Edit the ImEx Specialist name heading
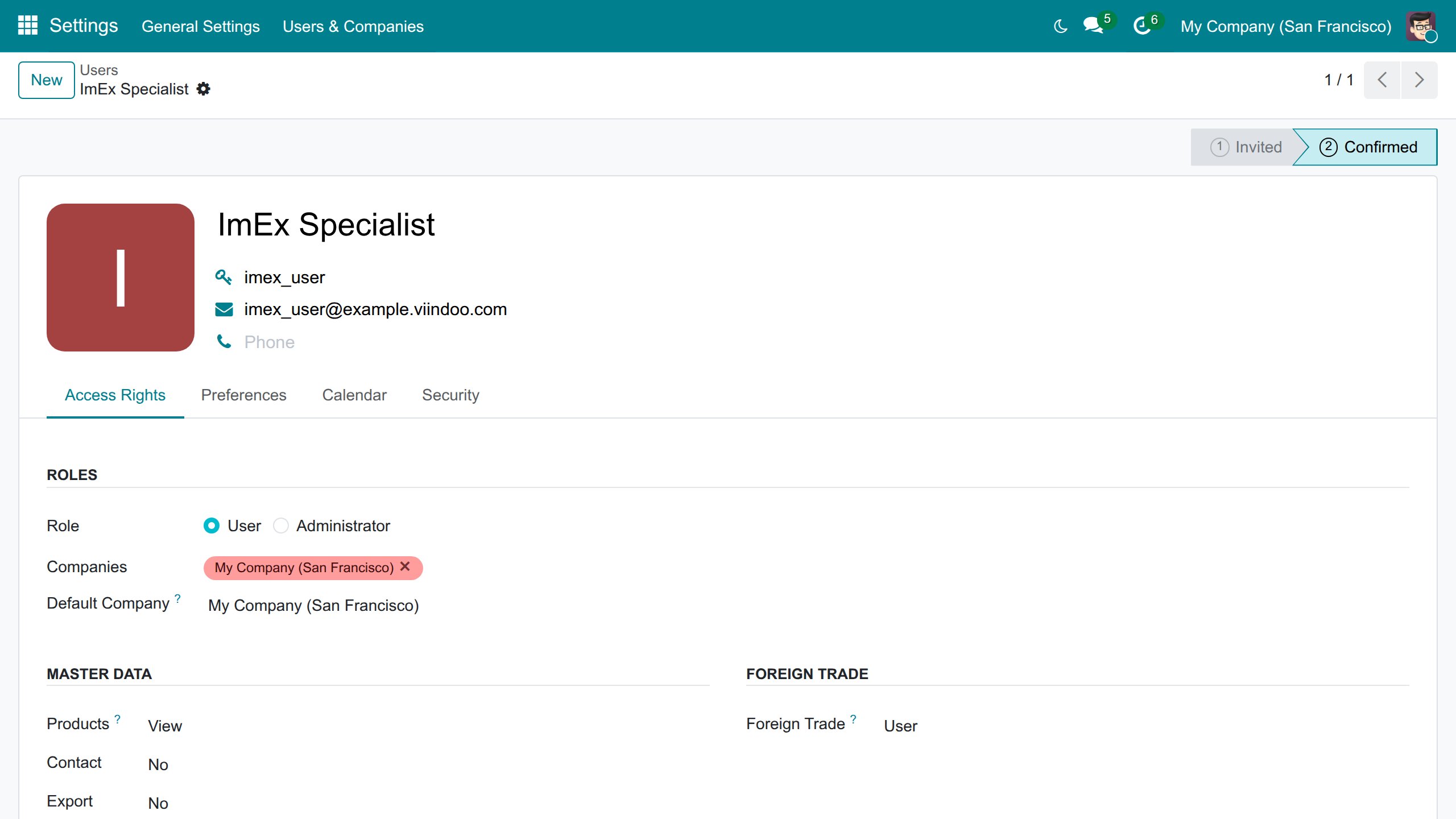 pos(326,224)
